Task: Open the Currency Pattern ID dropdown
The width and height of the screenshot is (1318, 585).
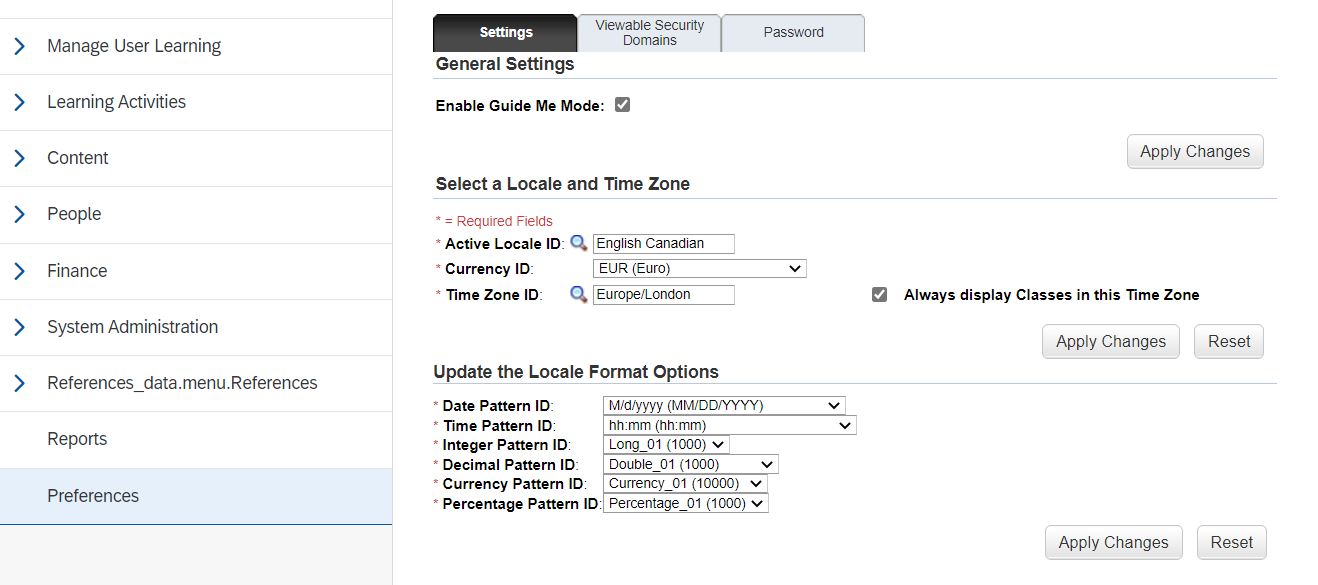Action: coord(685,483)
